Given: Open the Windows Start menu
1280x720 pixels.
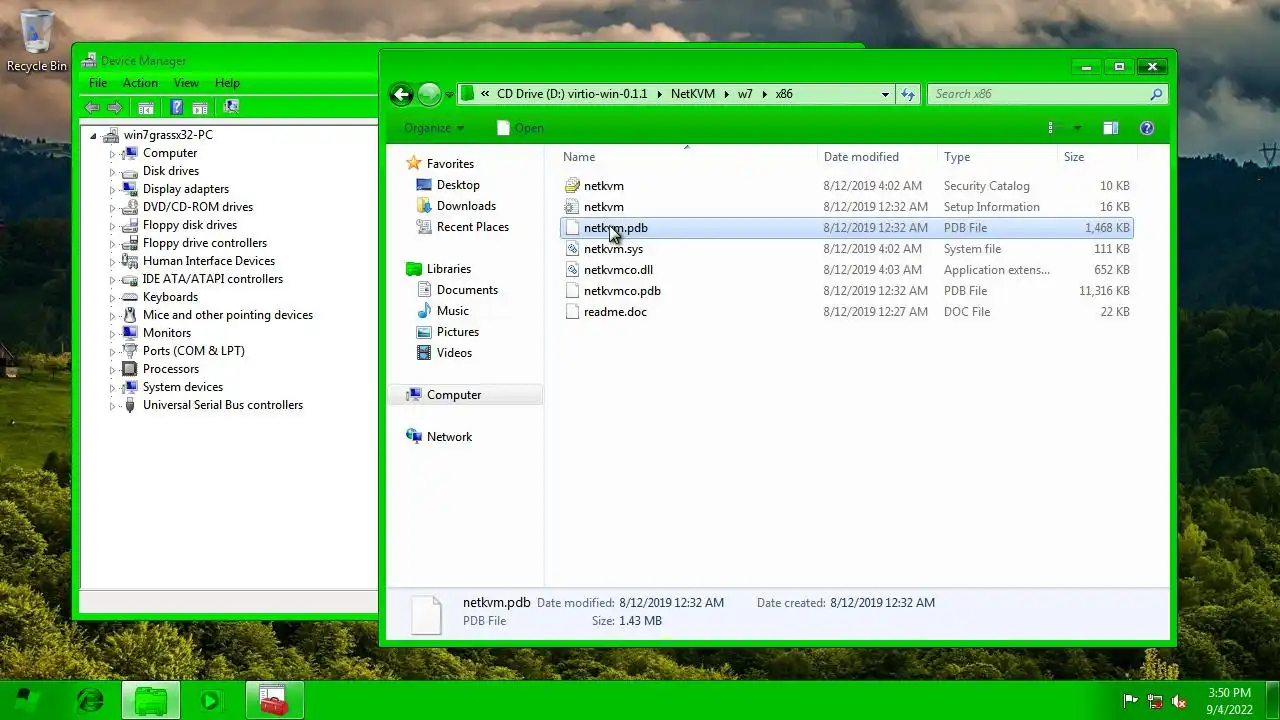Looking at the screenshot, I should pyautogui.click(x=27, y=700).
